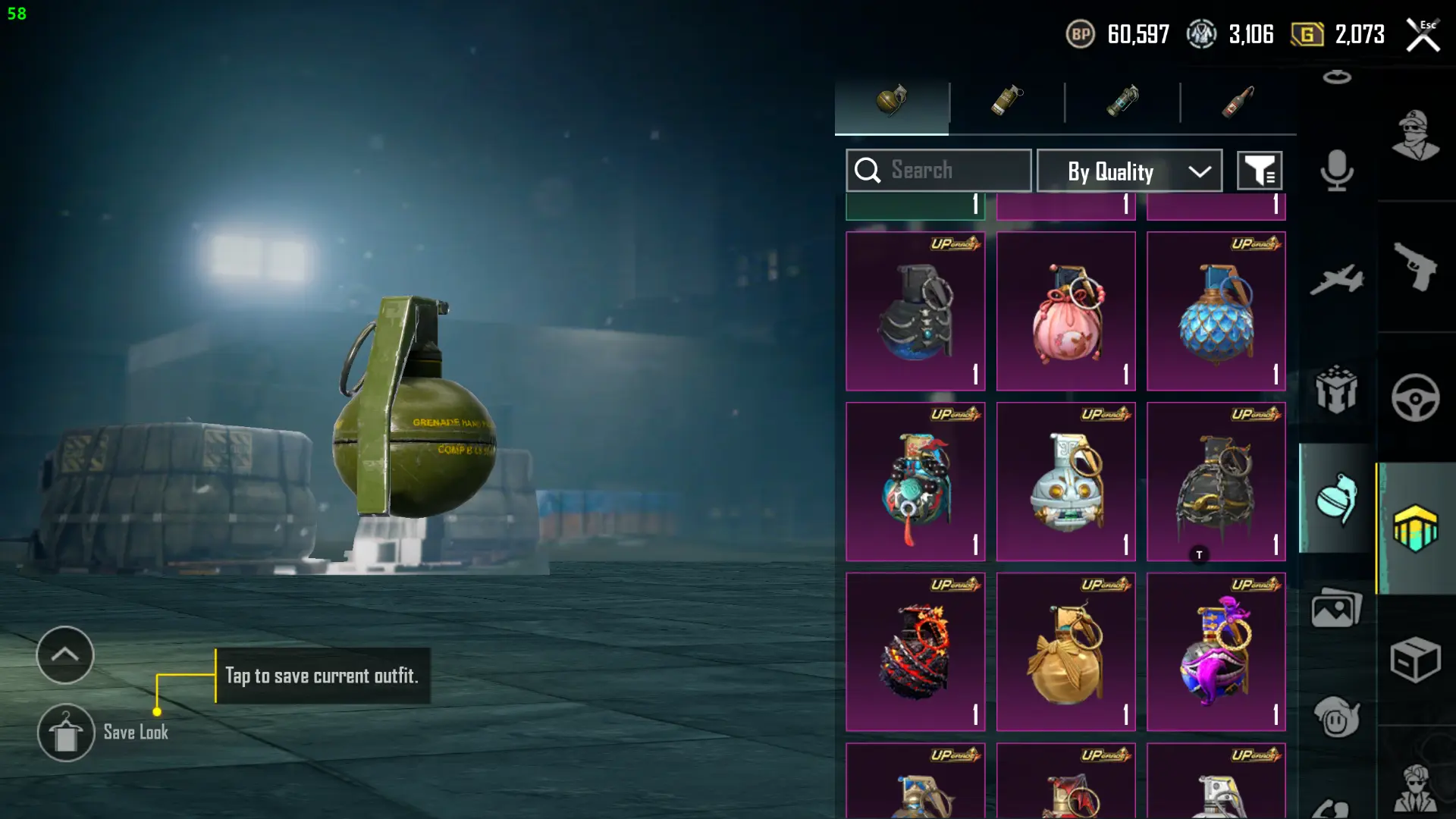Switch to the smoke grenade tab
Image resolution: width=1456 pixels, height=819 pixels.
(x=1006, y=101)
